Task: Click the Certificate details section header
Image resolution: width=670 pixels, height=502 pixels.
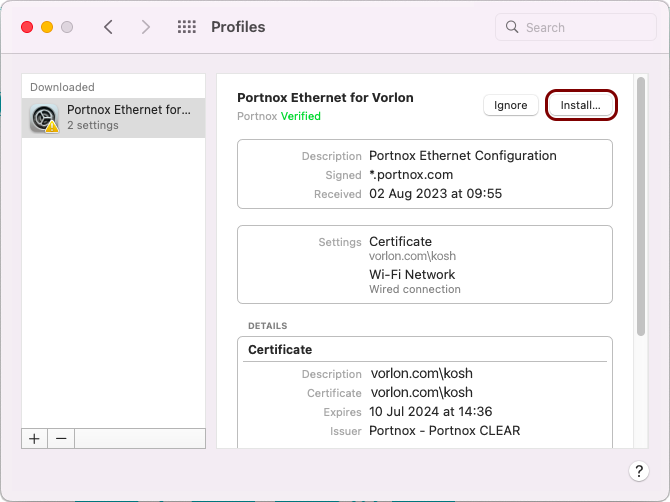Action: point(280,350)
